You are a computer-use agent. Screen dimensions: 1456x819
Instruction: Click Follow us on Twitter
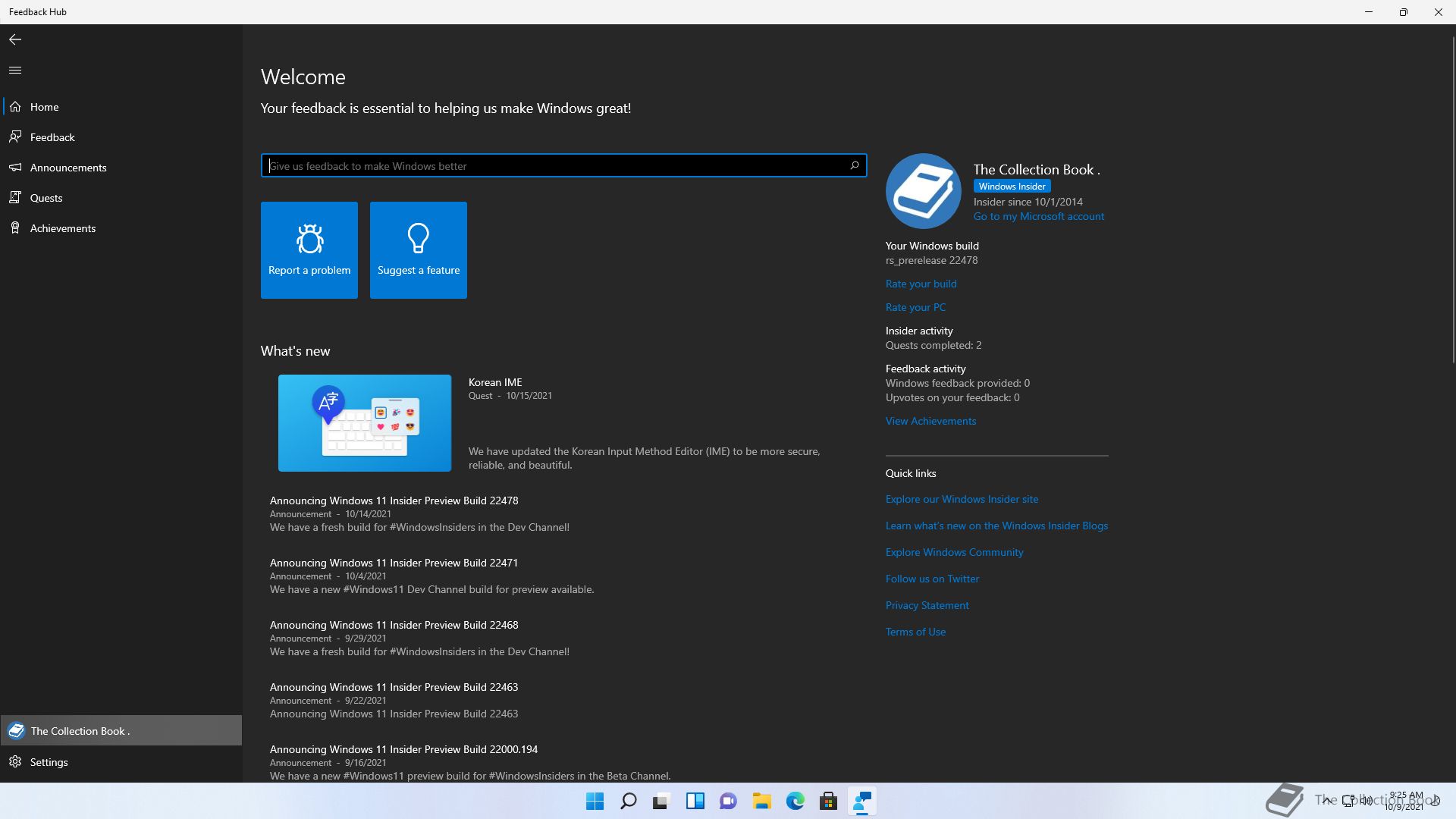[932, 579]
